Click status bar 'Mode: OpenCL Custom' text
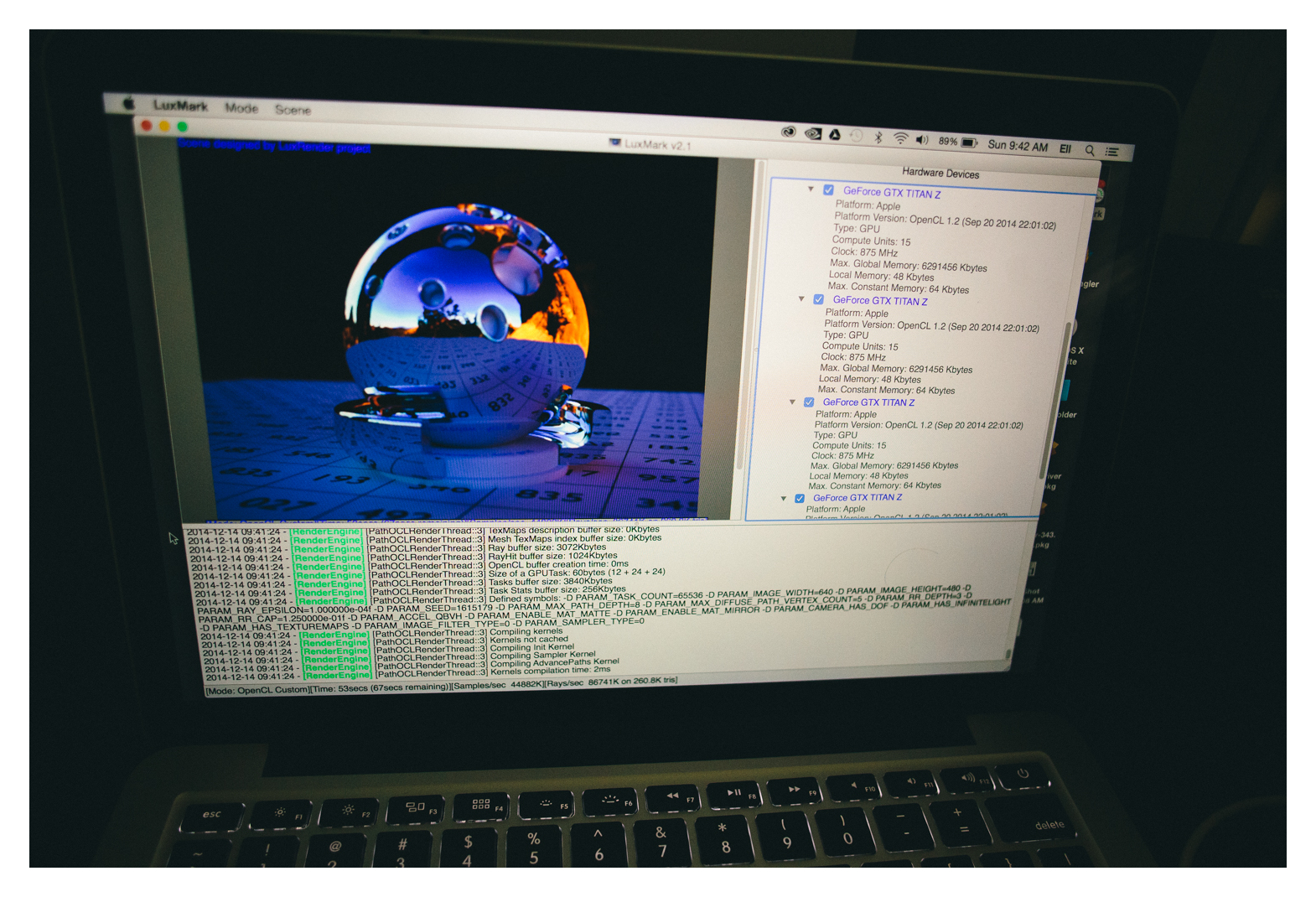This screenshot has width=1316, height=897. (256, 691)
